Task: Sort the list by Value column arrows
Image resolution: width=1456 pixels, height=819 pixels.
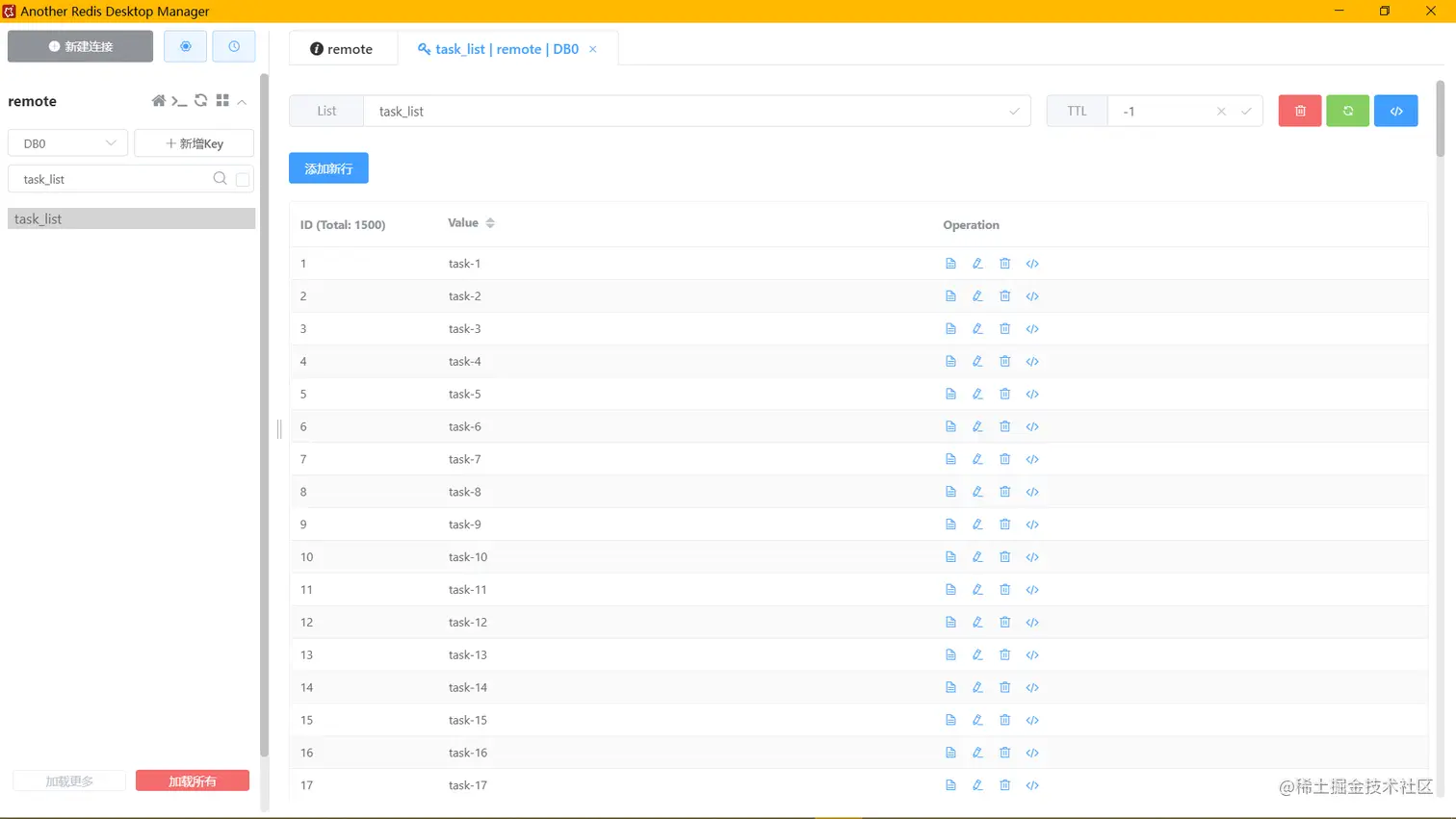Action: click(x=490, y=223)
